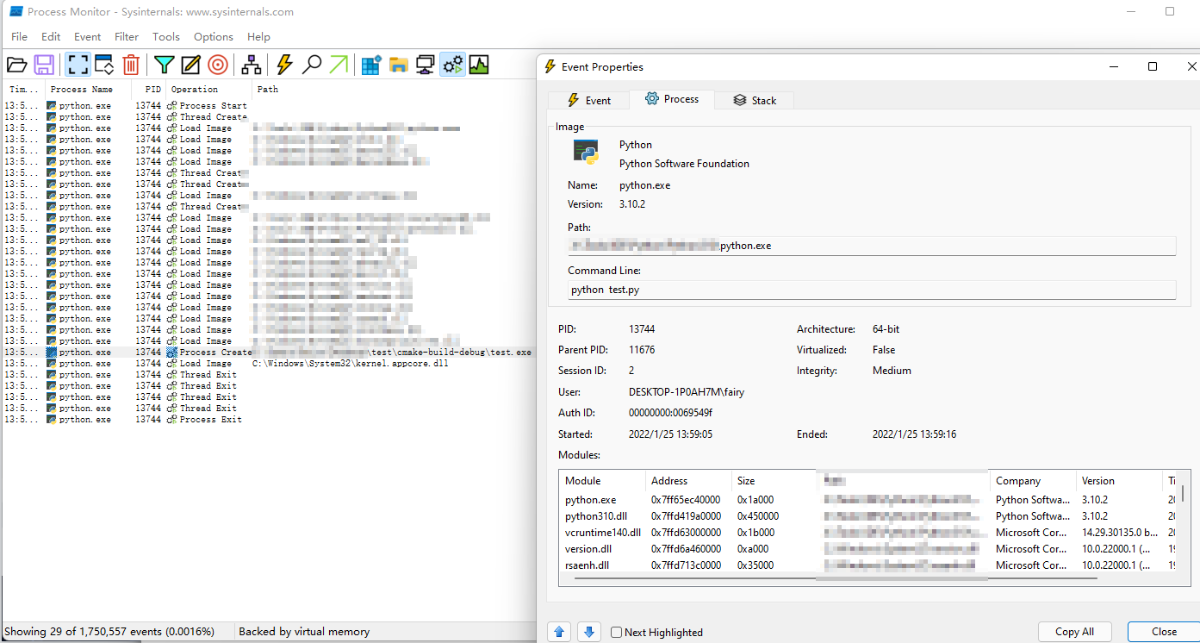Viewport: 1200px width, 643px height.
Task: Click the Command Line field 'python test.py'
Action: tap(871, 289)
